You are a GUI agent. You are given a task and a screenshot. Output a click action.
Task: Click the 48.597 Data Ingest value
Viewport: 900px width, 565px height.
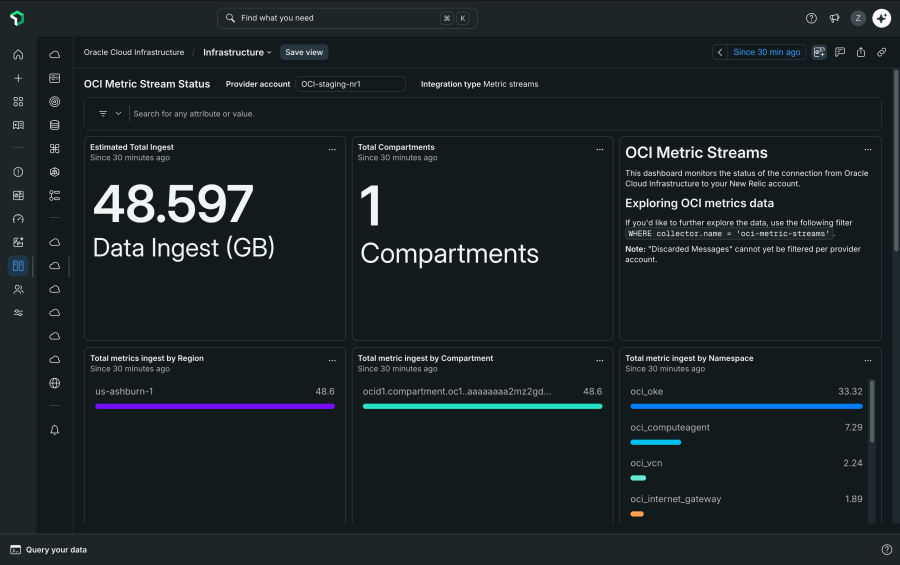click(173, 204)
